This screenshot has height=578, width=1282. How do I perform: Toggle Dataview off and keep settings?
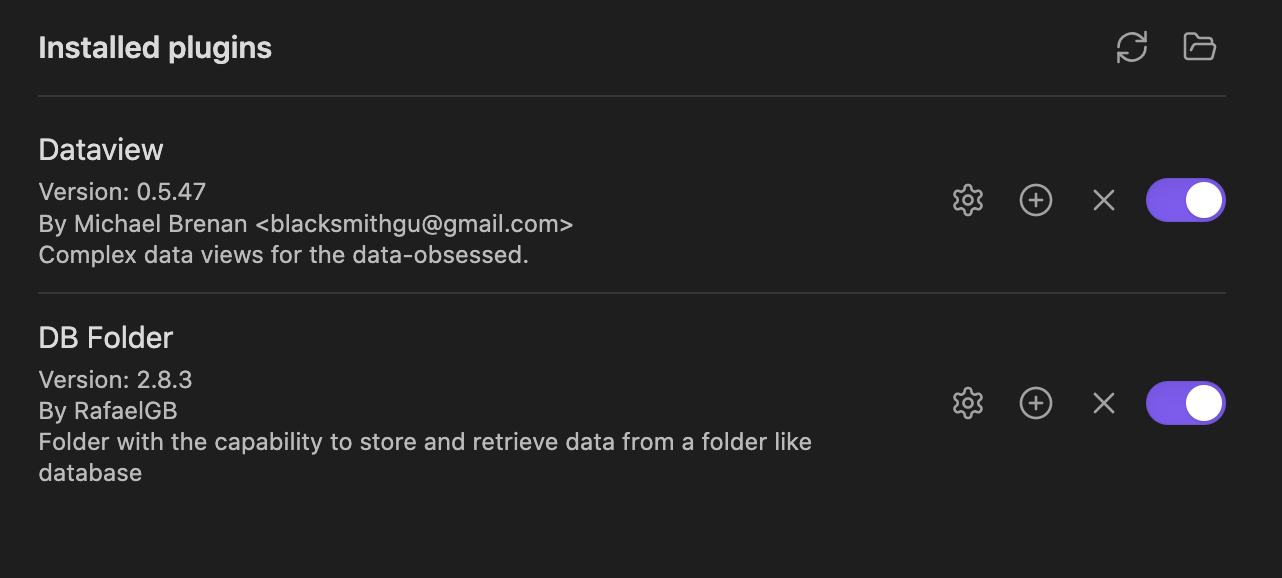1185,200
